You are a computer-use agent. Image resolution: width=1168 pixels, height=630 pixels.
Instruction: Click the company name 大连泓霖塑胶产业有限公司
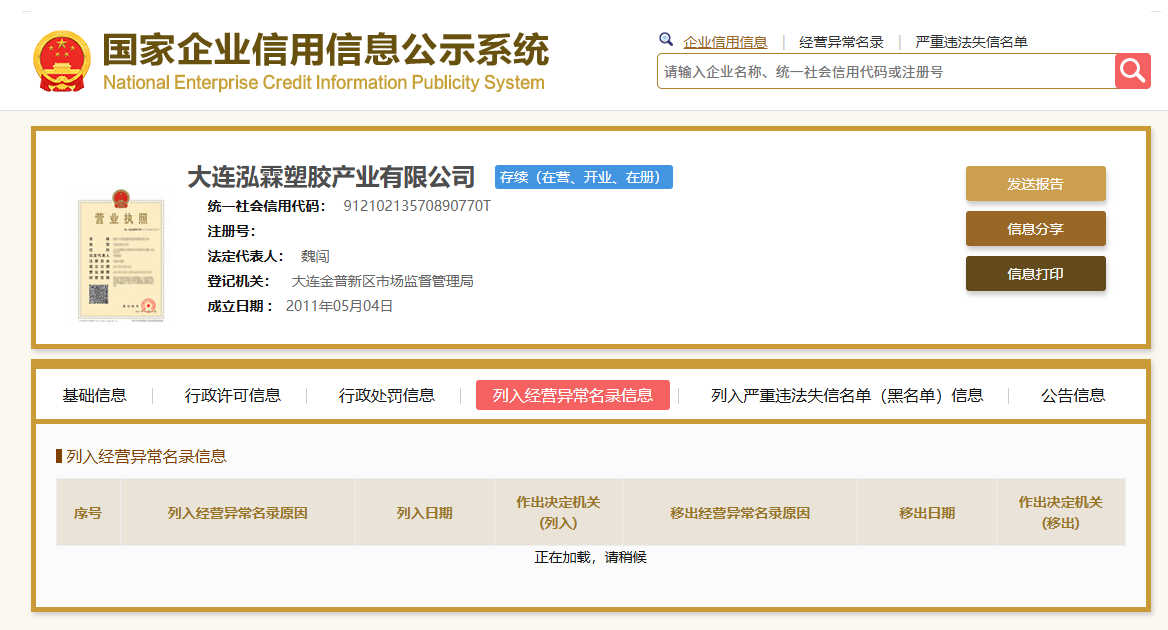coord(331,177)
